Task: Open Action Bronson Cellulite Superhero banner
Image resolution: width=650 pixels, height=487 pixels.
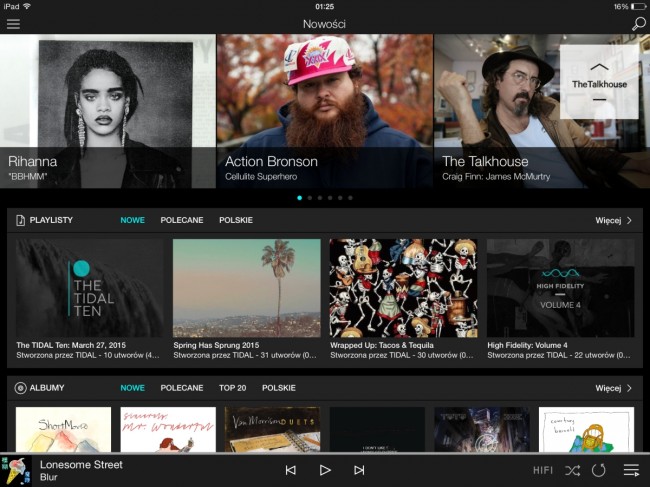Action: [325, 111]
